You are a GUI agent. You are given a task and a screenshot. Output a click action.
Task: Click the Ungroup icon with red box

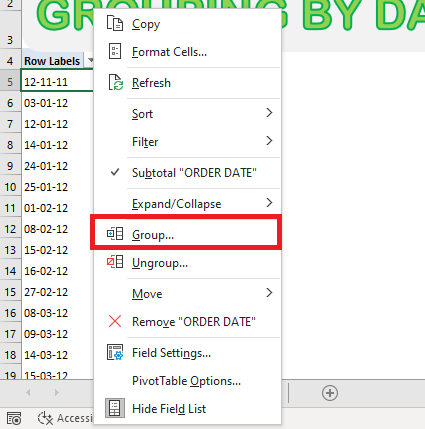[115, 262]
